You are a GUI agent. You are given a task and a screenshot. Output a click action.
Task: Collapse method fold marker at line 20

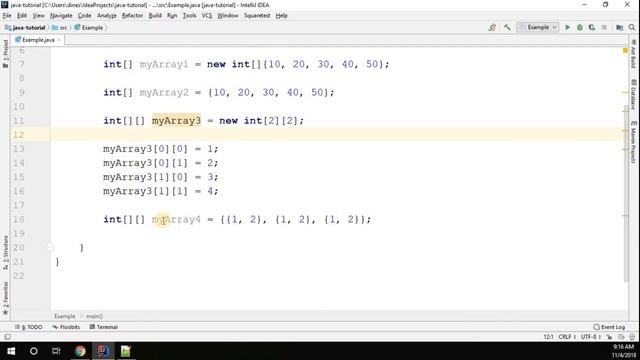coord(50,247)
